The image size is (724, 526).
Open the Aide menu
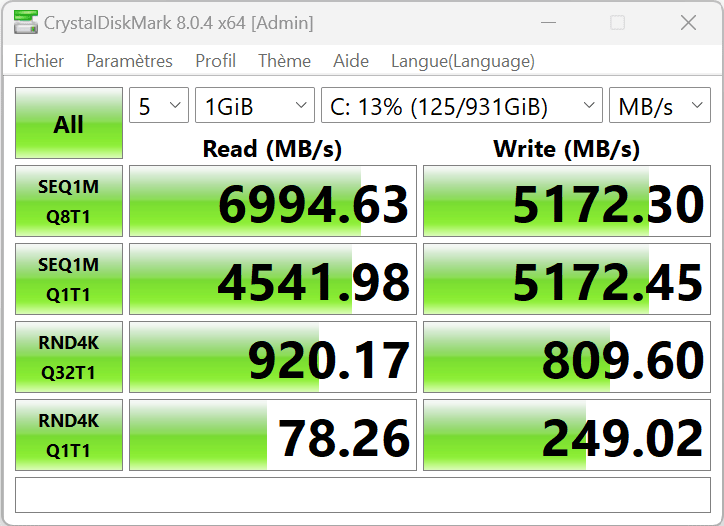(351, 61)
